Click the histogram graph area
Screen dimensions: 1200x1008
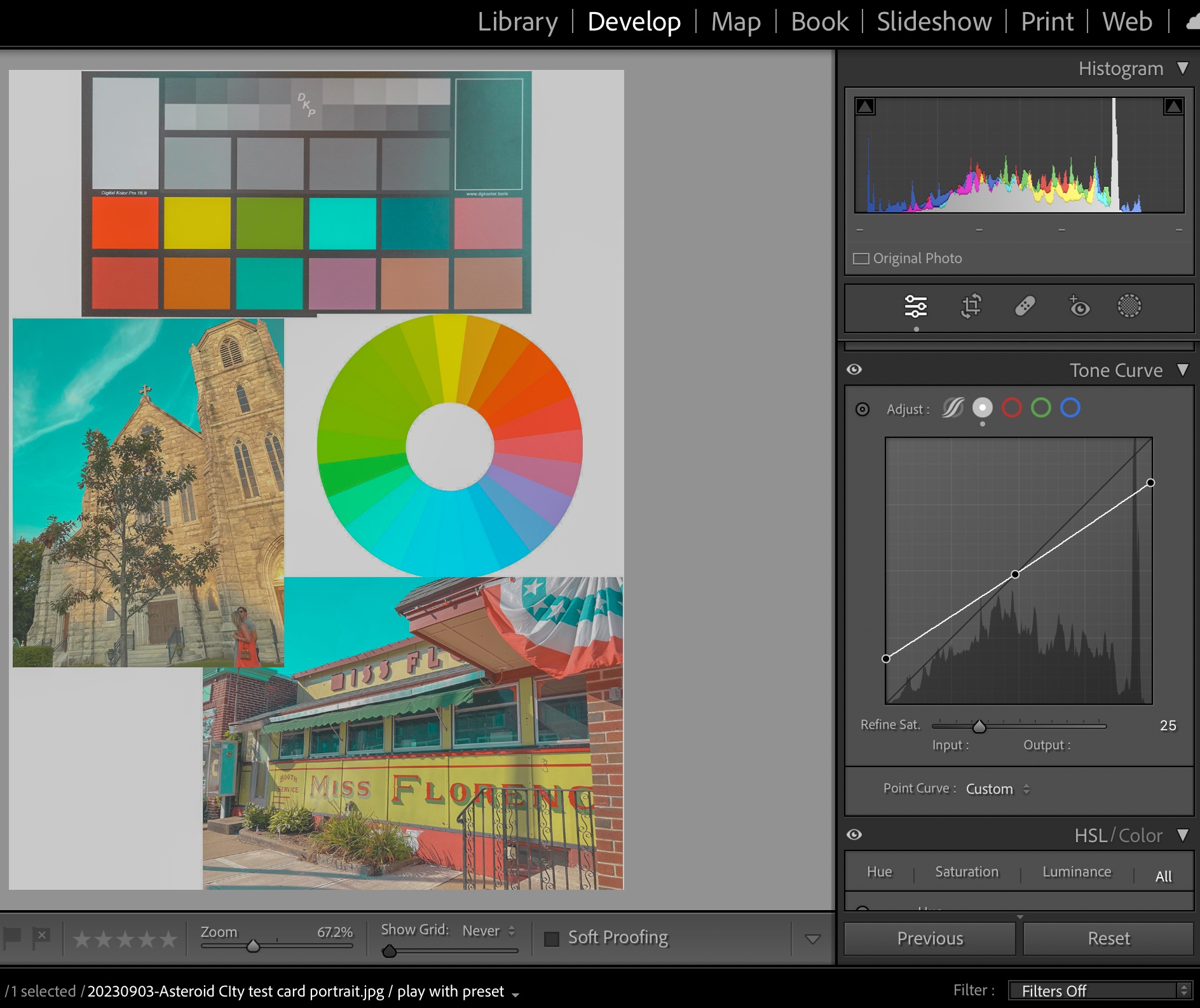[x=1019, y=155]
